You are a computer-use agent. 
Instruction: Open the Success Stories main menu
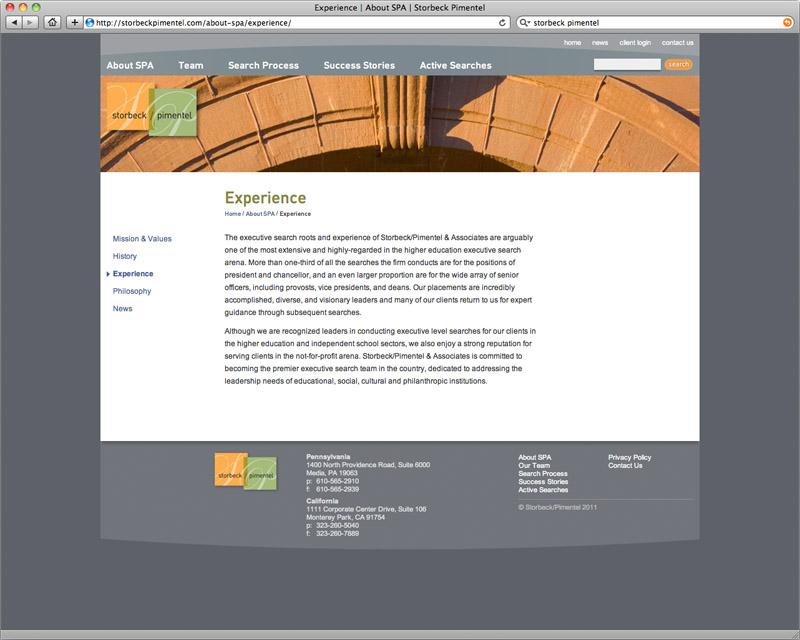pyautogui.click(x=359, y=65)
